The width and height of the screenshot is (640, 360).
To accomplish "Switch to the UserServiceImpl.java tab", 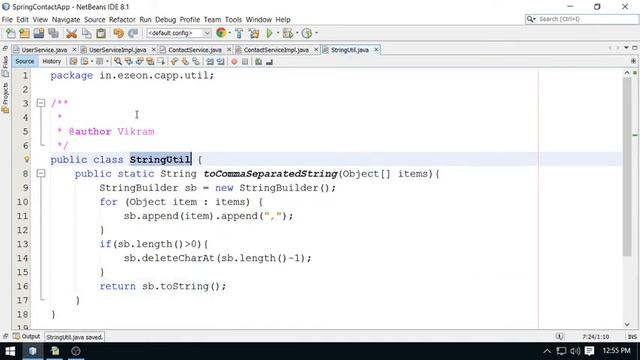I will (118, 50).
